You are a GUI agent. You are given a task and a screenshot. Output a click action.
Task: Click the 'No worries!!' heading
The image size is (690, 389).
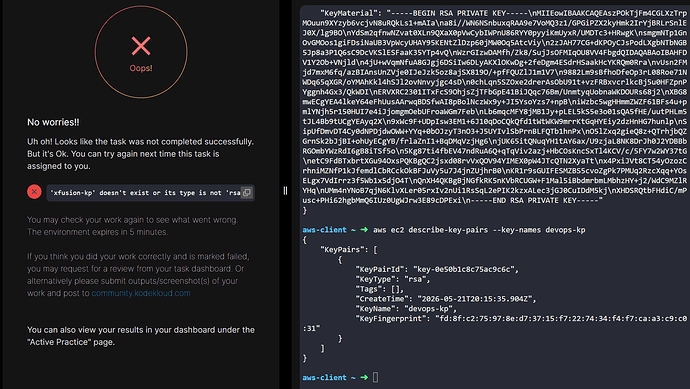click(53, 122)
